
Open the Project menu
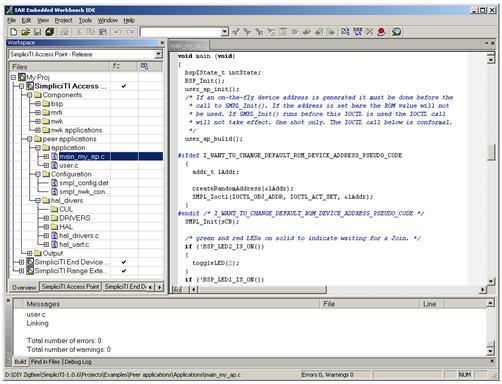(x=63, y=21)
